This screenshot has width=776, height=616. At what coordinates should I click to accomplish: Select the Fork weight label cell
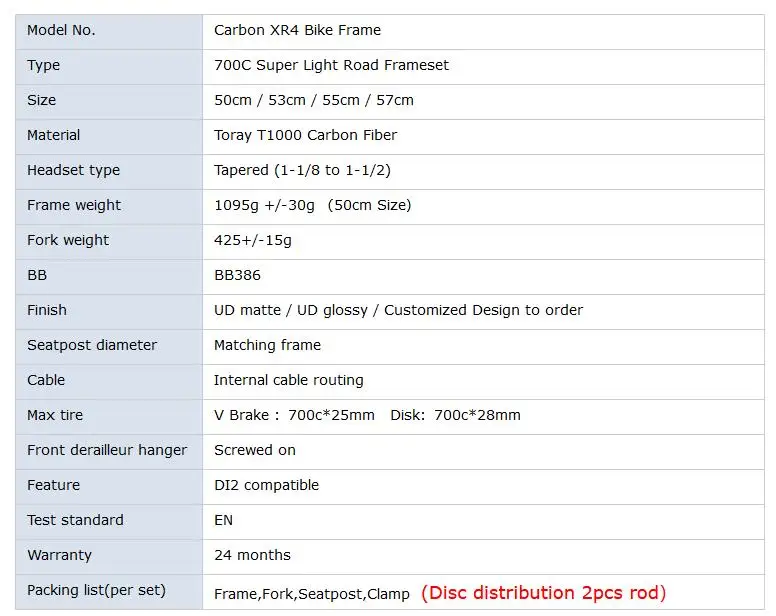[x=109, y=242]
